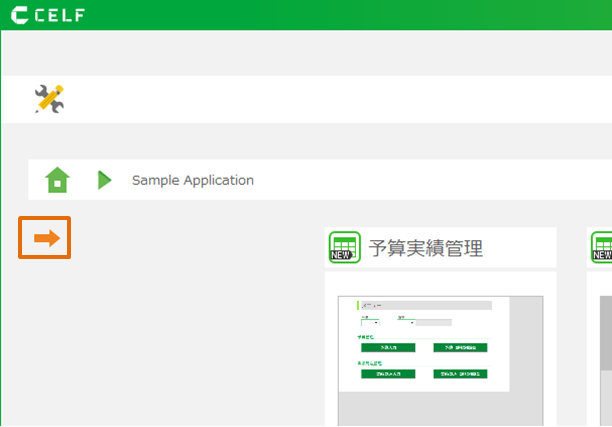Open the Sample Application breadcrumb

193,181
